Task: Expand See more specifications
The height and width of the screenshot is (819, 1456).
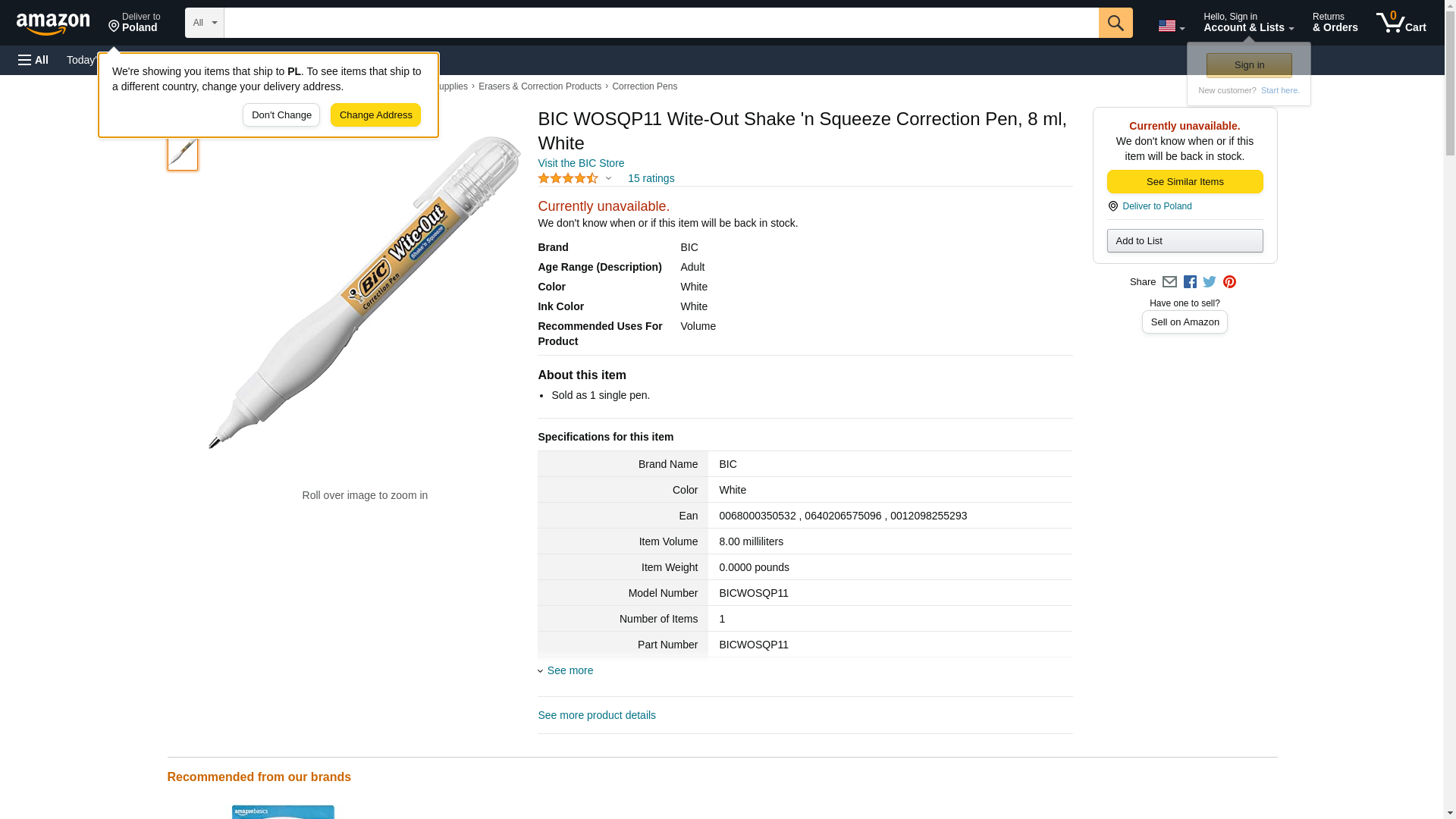Action: coord(570,670)
